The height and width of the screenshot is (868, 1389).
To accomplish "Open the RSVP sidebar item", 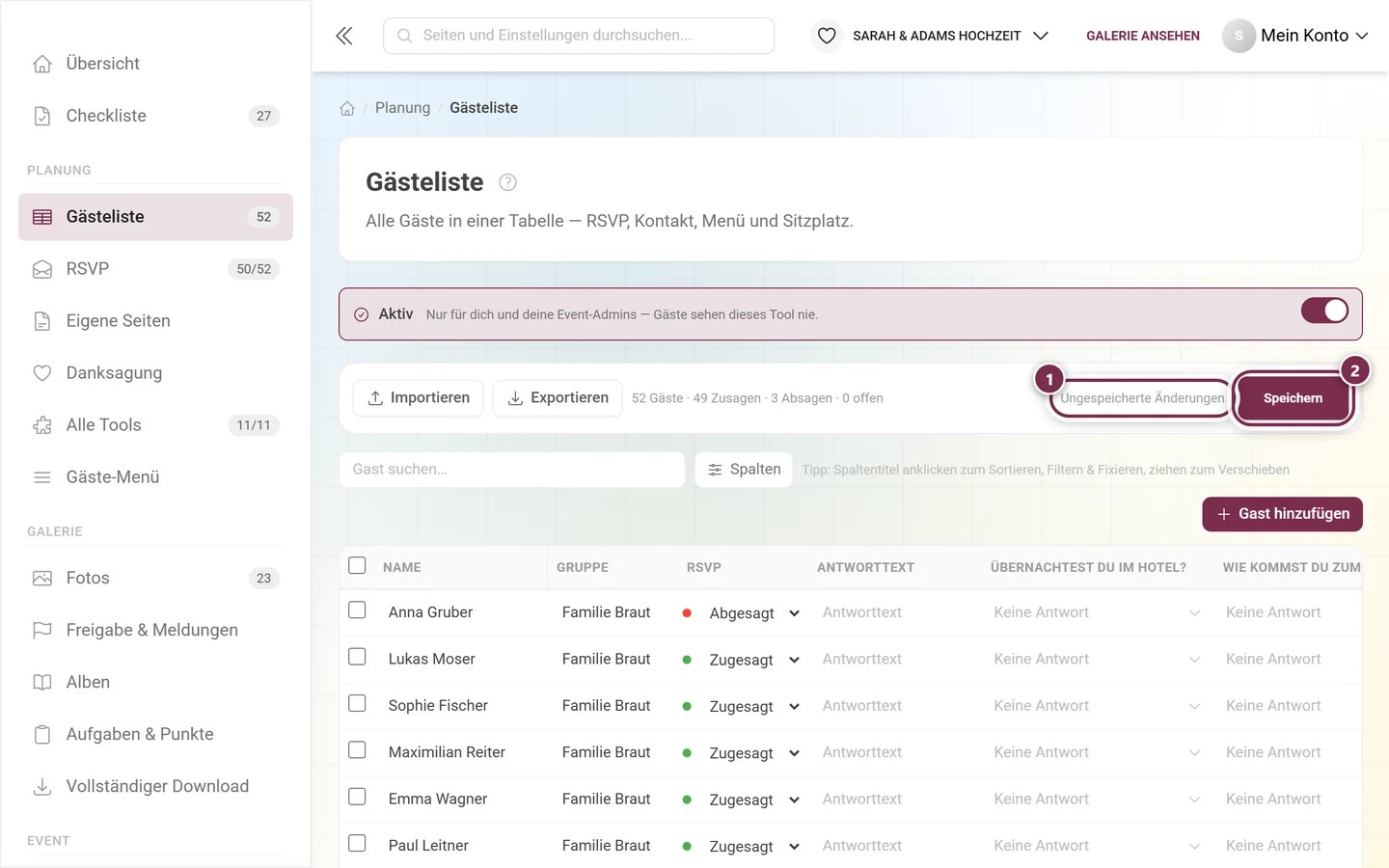I will click(x=155, y=268).
